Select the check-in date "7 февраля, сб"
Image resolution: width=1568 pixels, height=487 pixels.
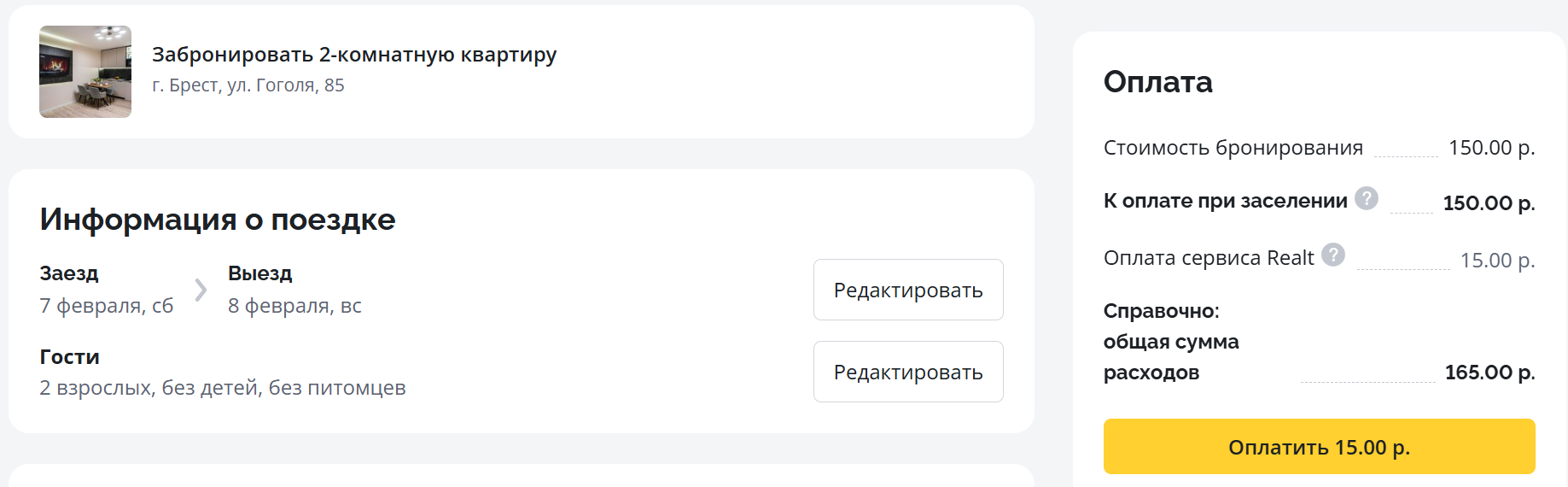(x=107, y=306)
